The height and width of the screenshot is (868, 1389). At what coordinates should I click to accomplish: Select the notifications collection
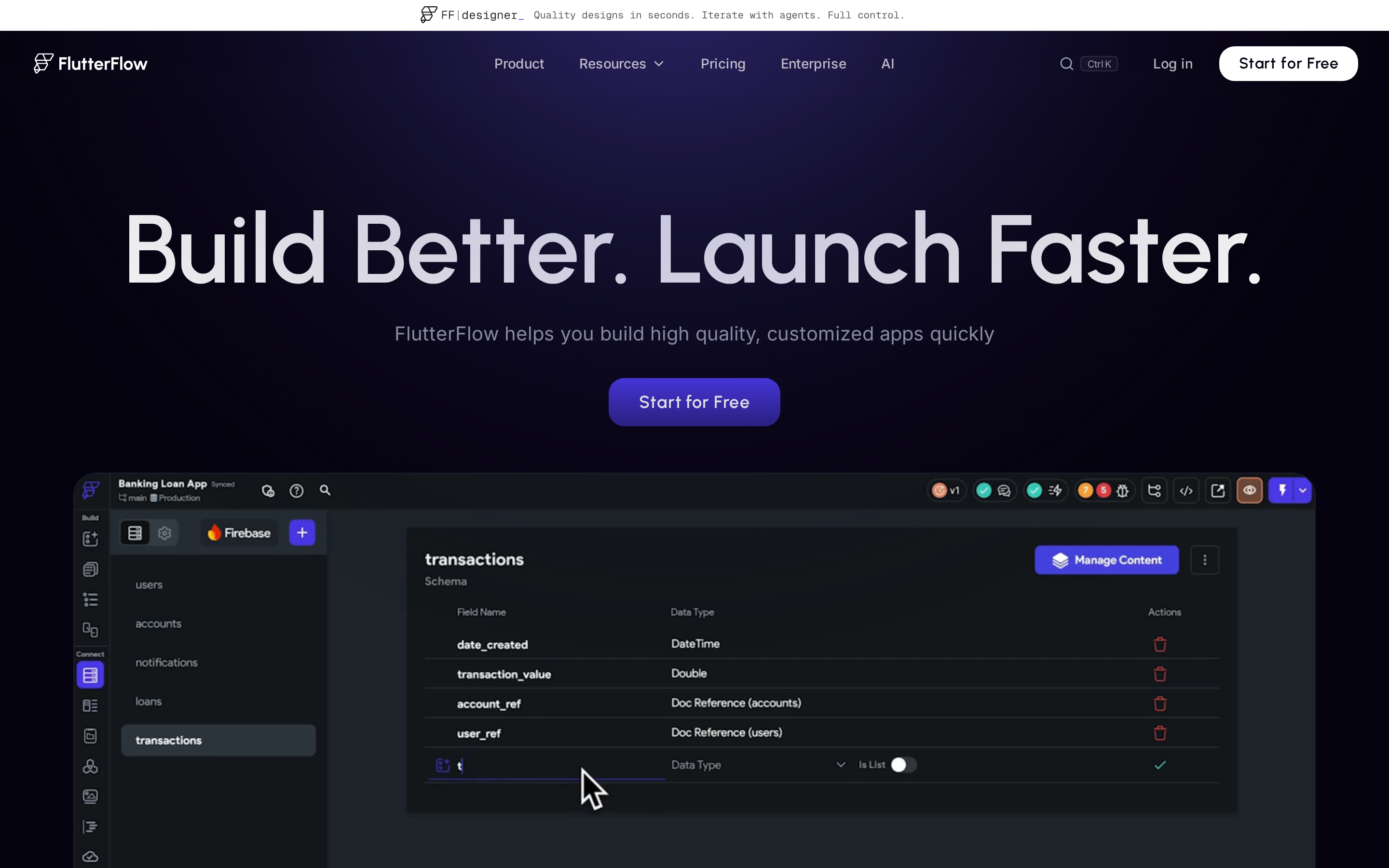click(218, 663)
